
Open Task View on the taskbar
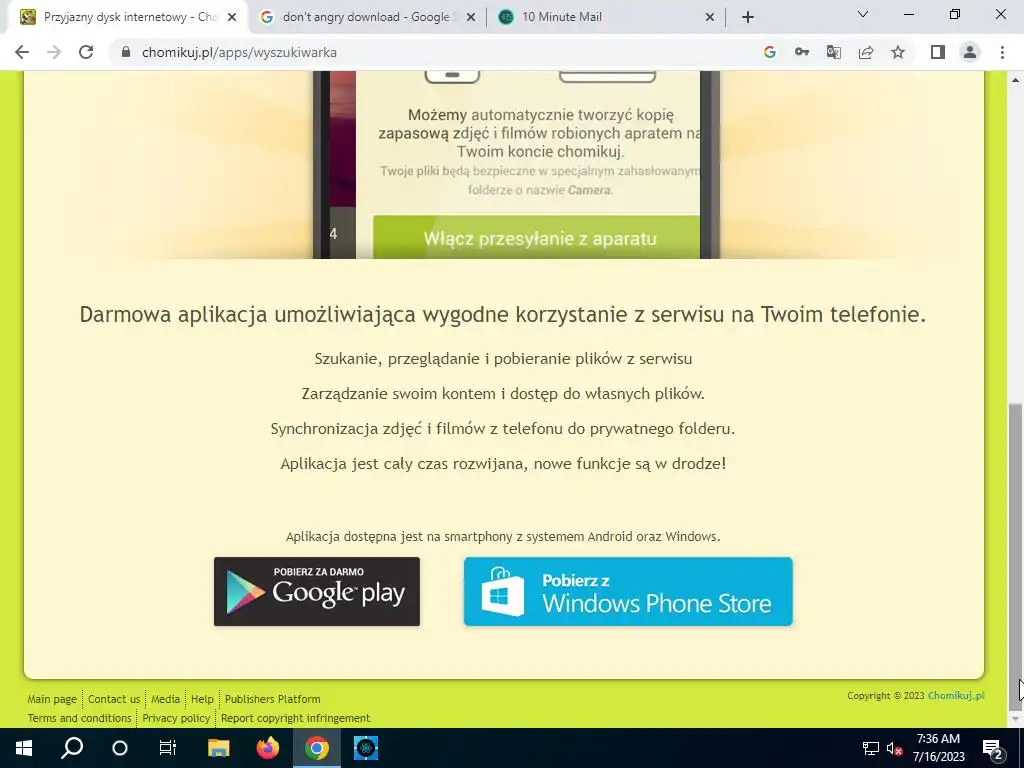(x=168, y=748)
